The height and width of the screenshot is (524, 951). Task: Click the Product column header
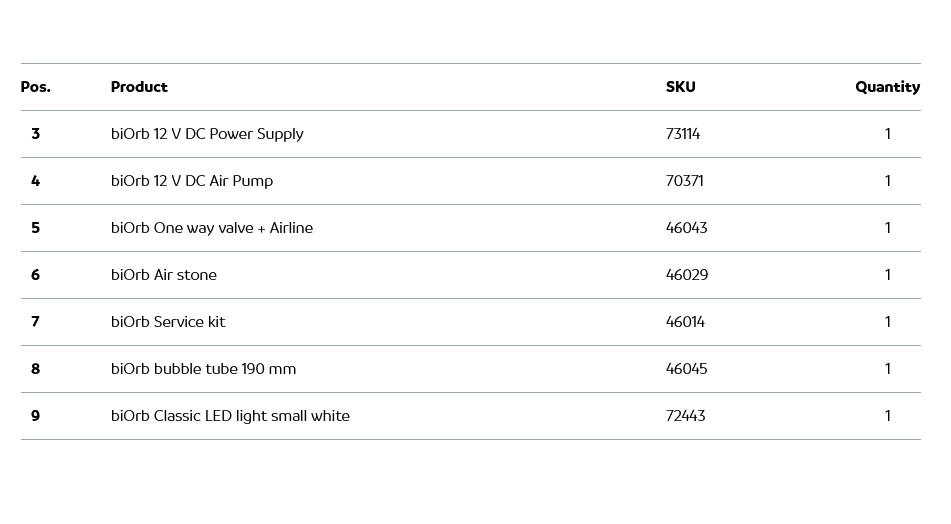[139, 87]
